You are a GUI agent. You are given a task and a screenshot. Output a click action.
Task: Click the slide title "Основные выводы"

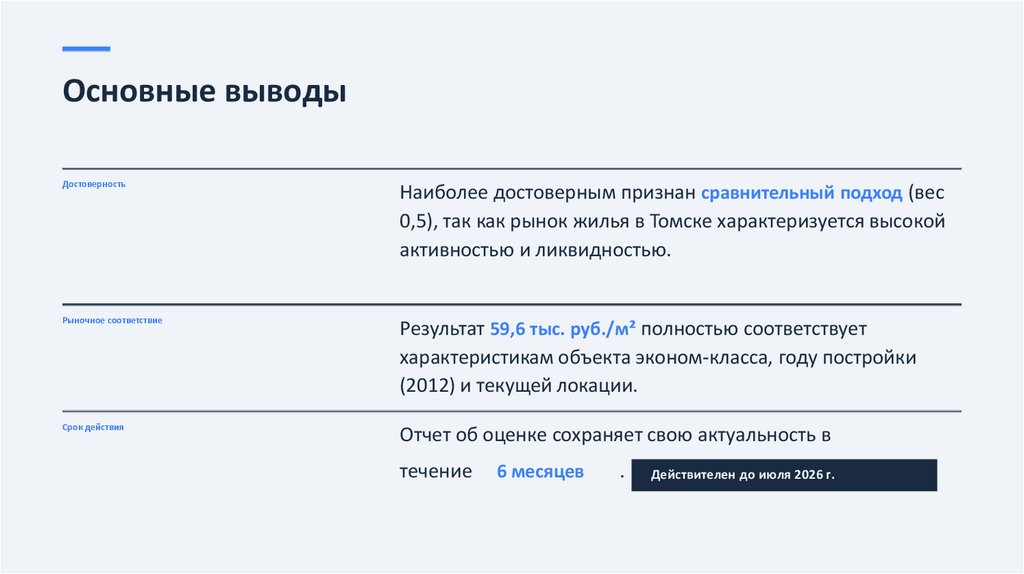[x=204, y=93]
